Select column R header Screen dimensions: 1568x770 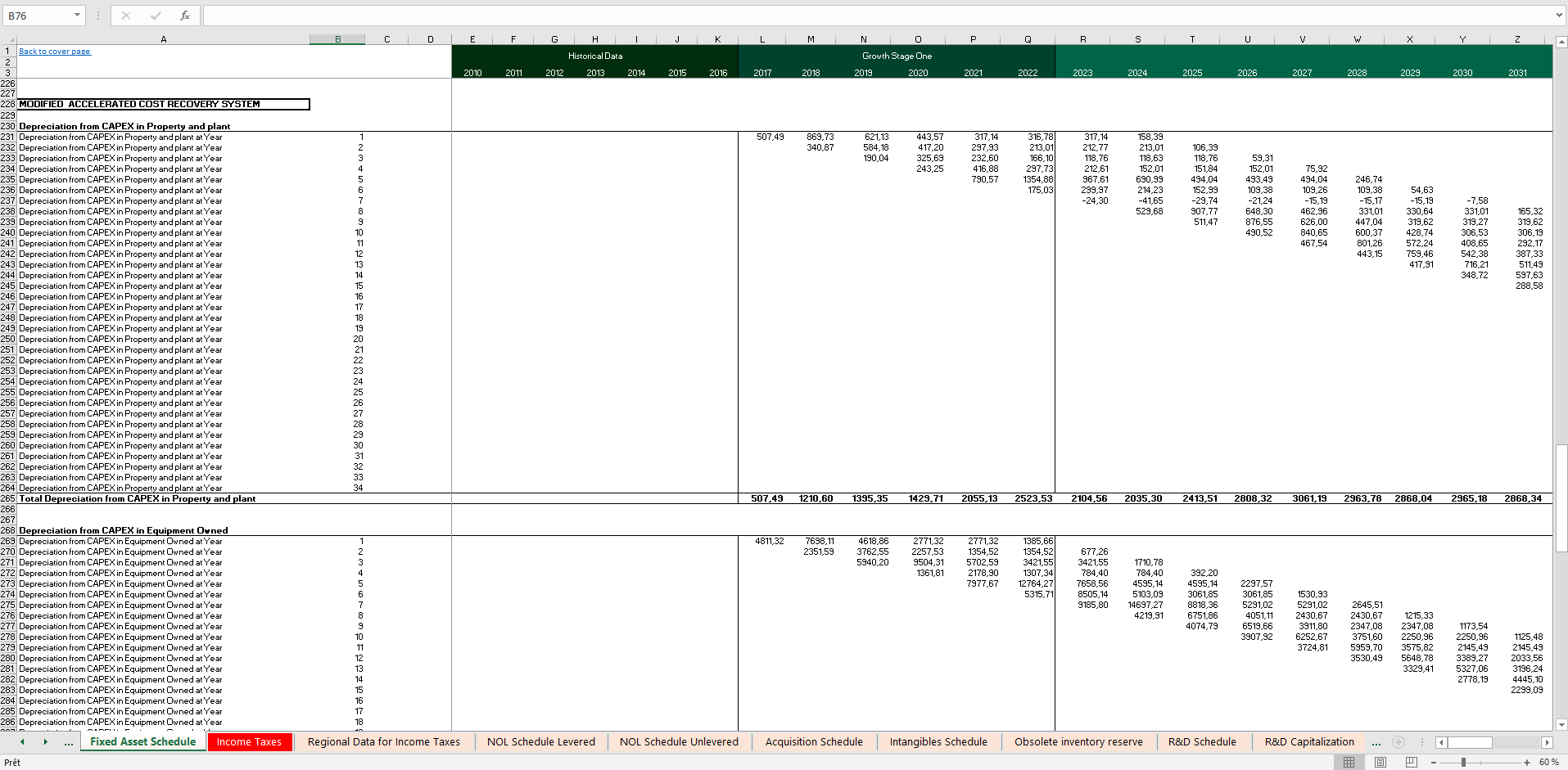1082,39
